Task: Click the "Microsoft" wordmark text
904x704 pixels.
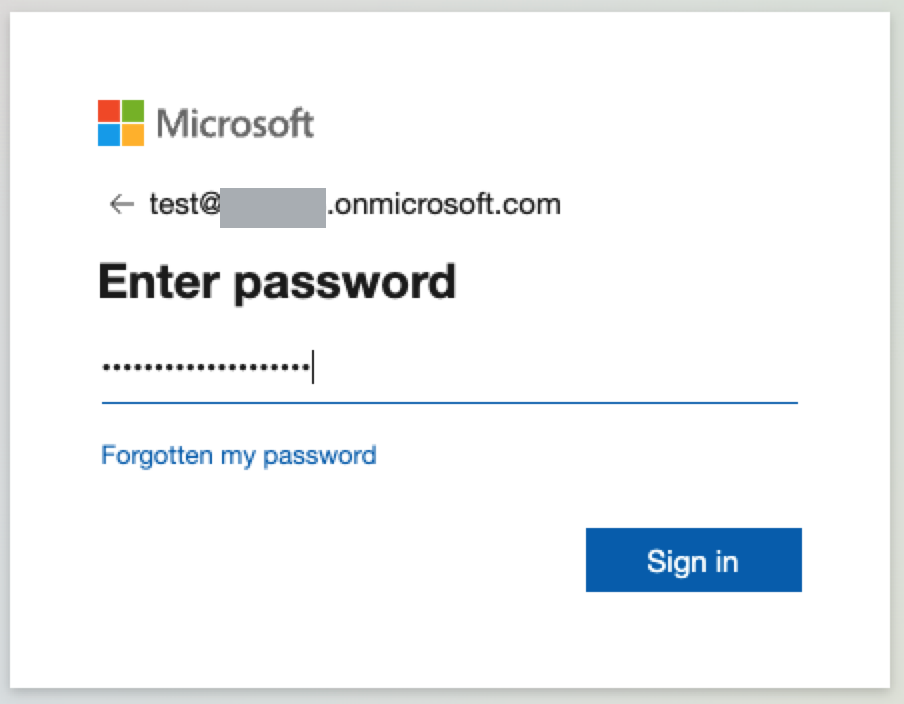Action: [235, 124]
